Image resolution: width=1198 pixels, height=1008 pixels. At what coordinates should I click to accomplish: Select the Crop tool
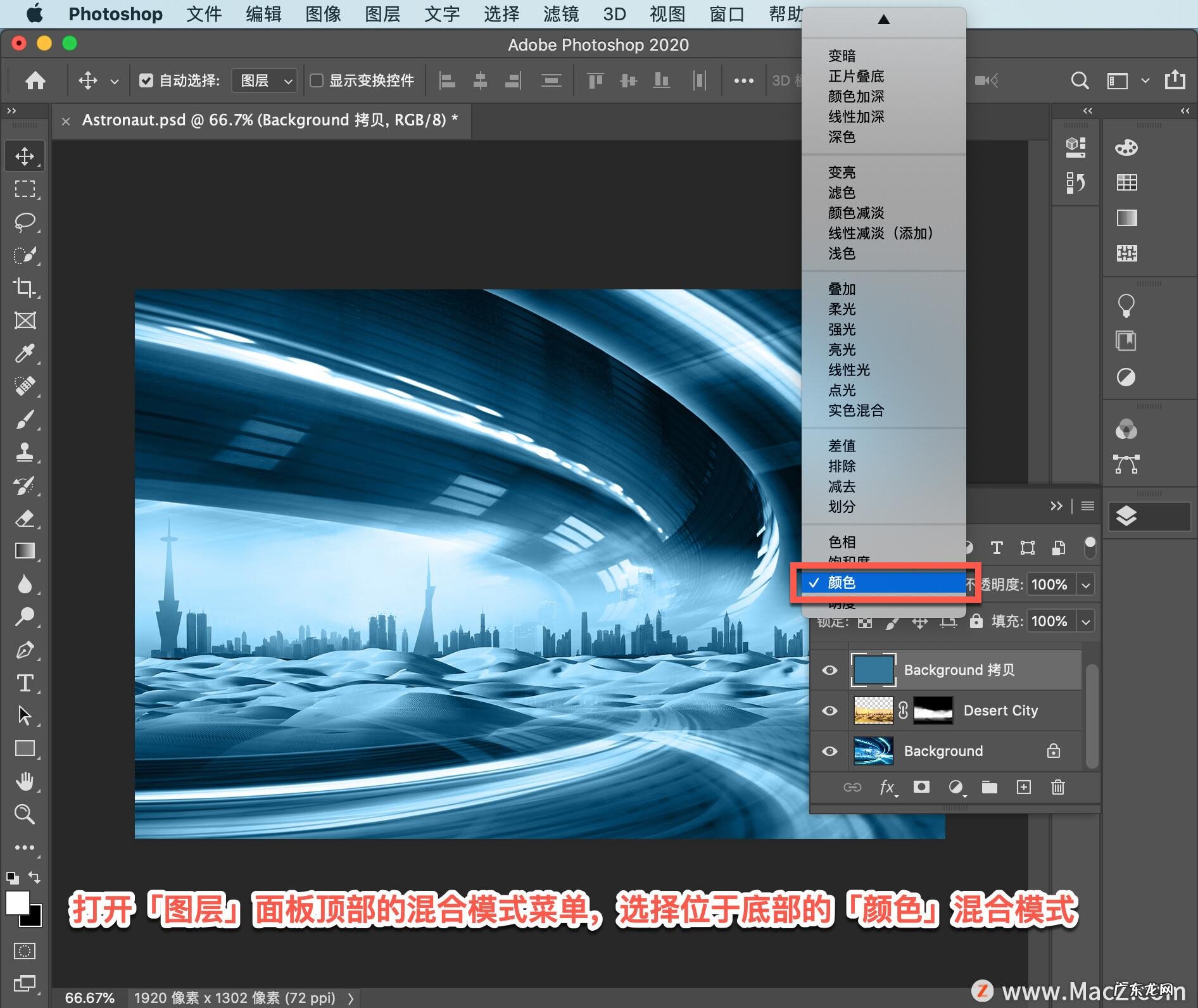click(x=25, y=287)
